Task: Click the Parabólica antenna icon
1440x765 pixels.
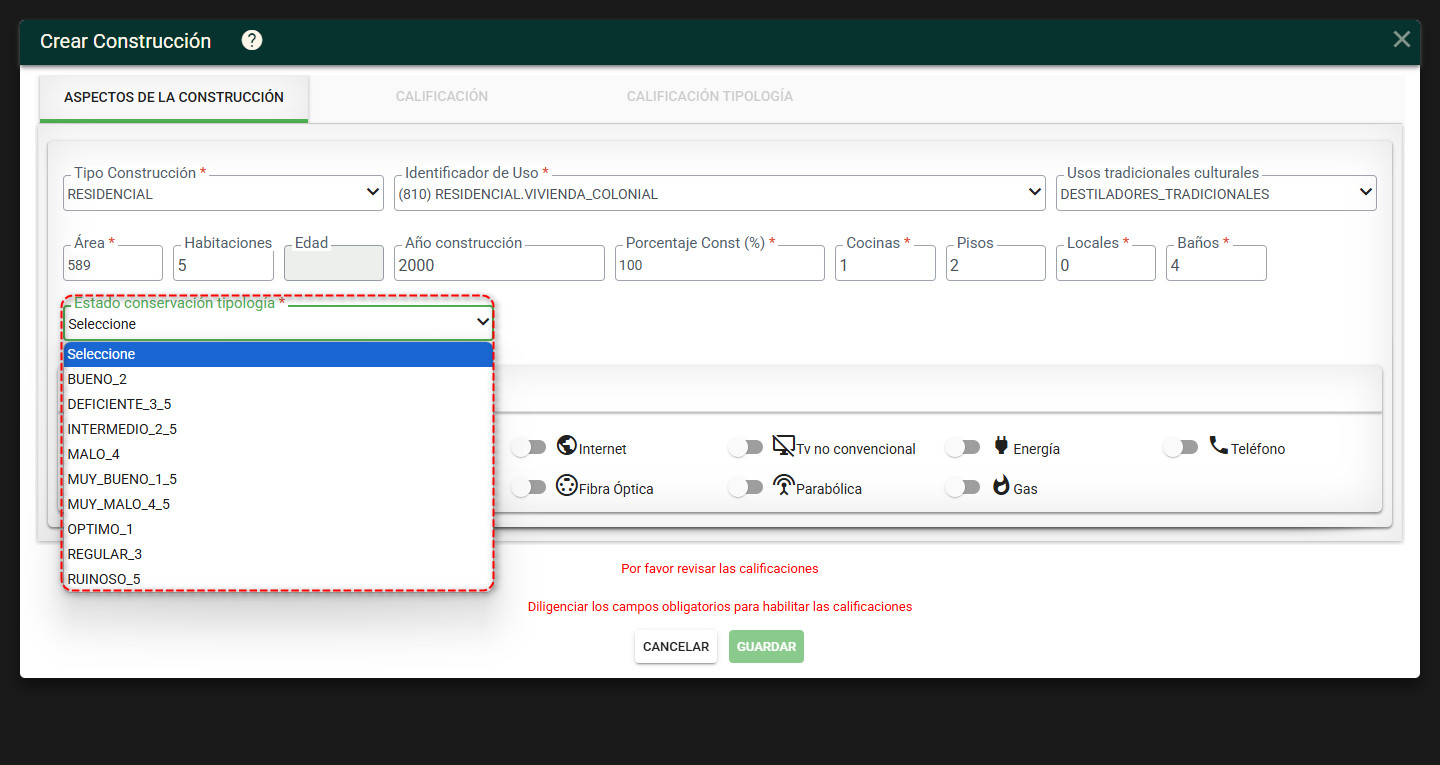Action: [784, 486]
